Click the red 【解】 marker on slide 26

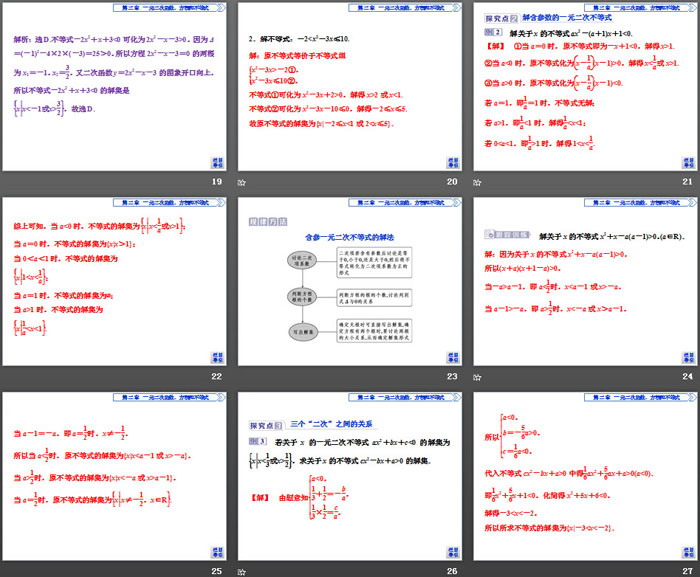click(x=260, y=498)
